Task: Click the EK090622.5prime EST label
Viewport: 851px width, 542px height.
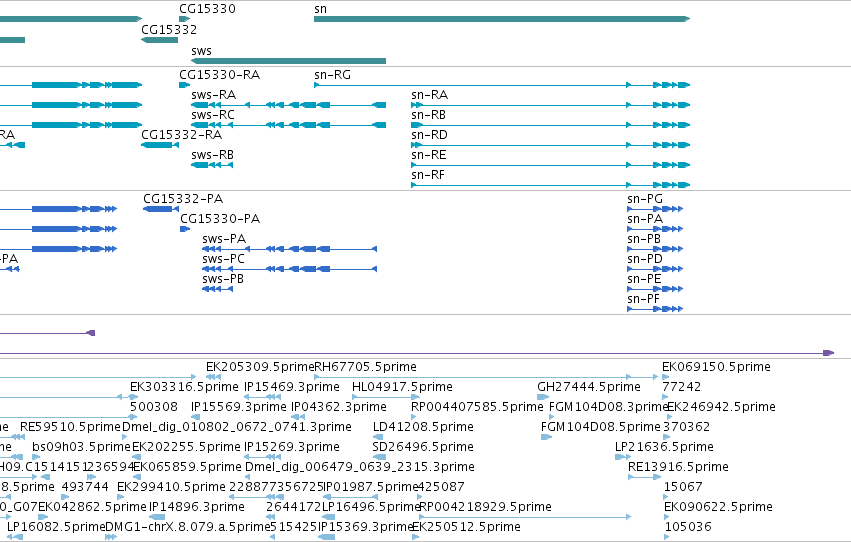Action: point(718,508)
